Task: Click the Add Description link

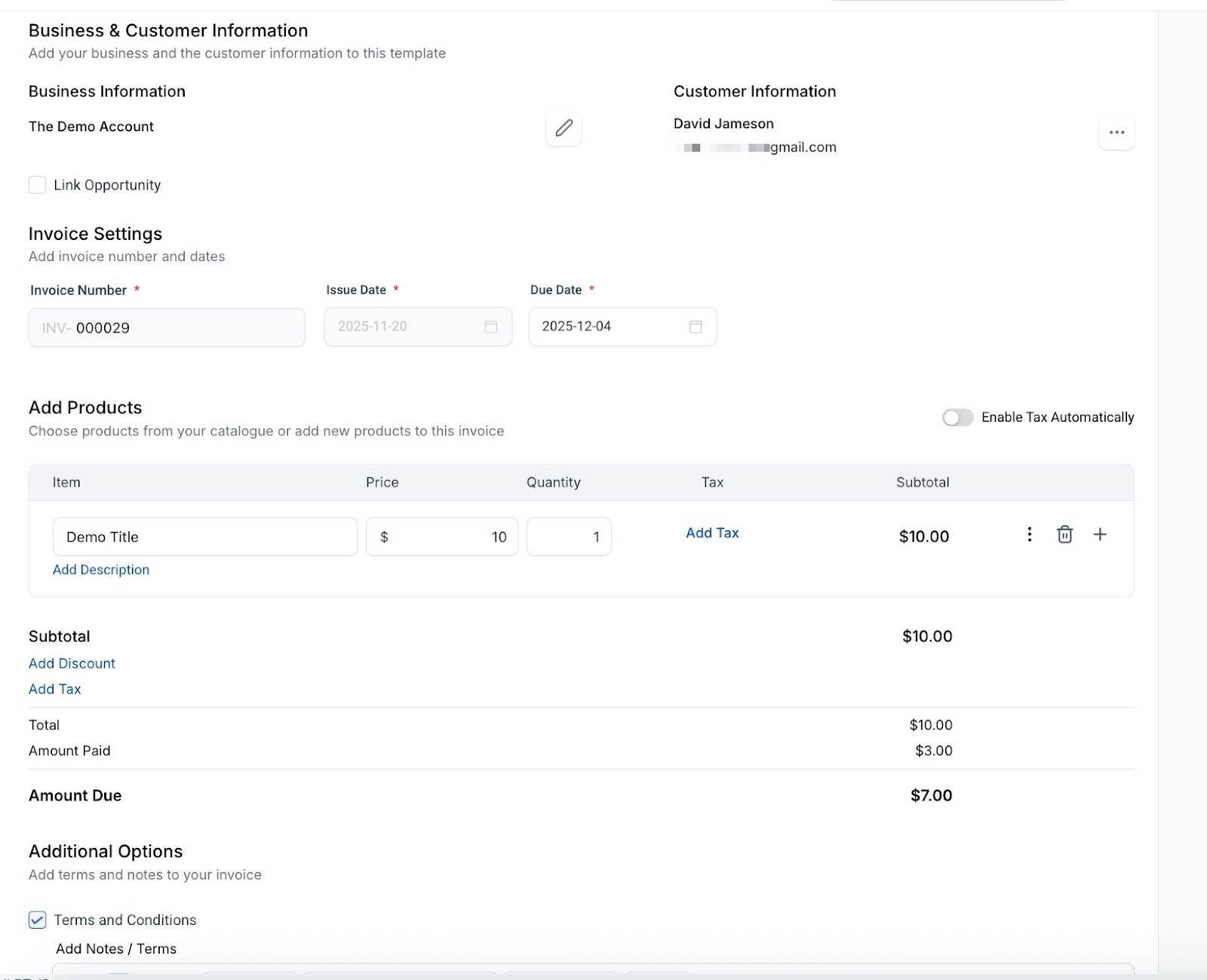Action: coord(101,570)
